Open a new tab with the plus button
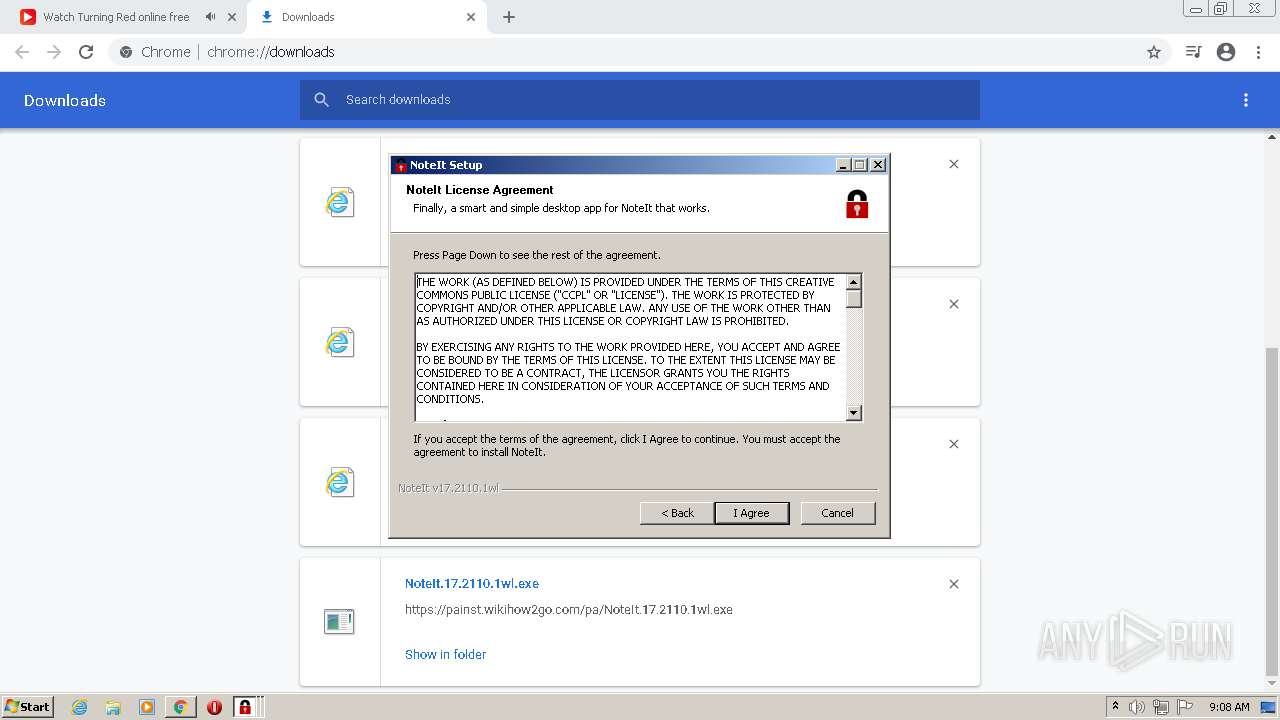The width and height of the screenshot is (1280, 720). click(x=509, y=17)
